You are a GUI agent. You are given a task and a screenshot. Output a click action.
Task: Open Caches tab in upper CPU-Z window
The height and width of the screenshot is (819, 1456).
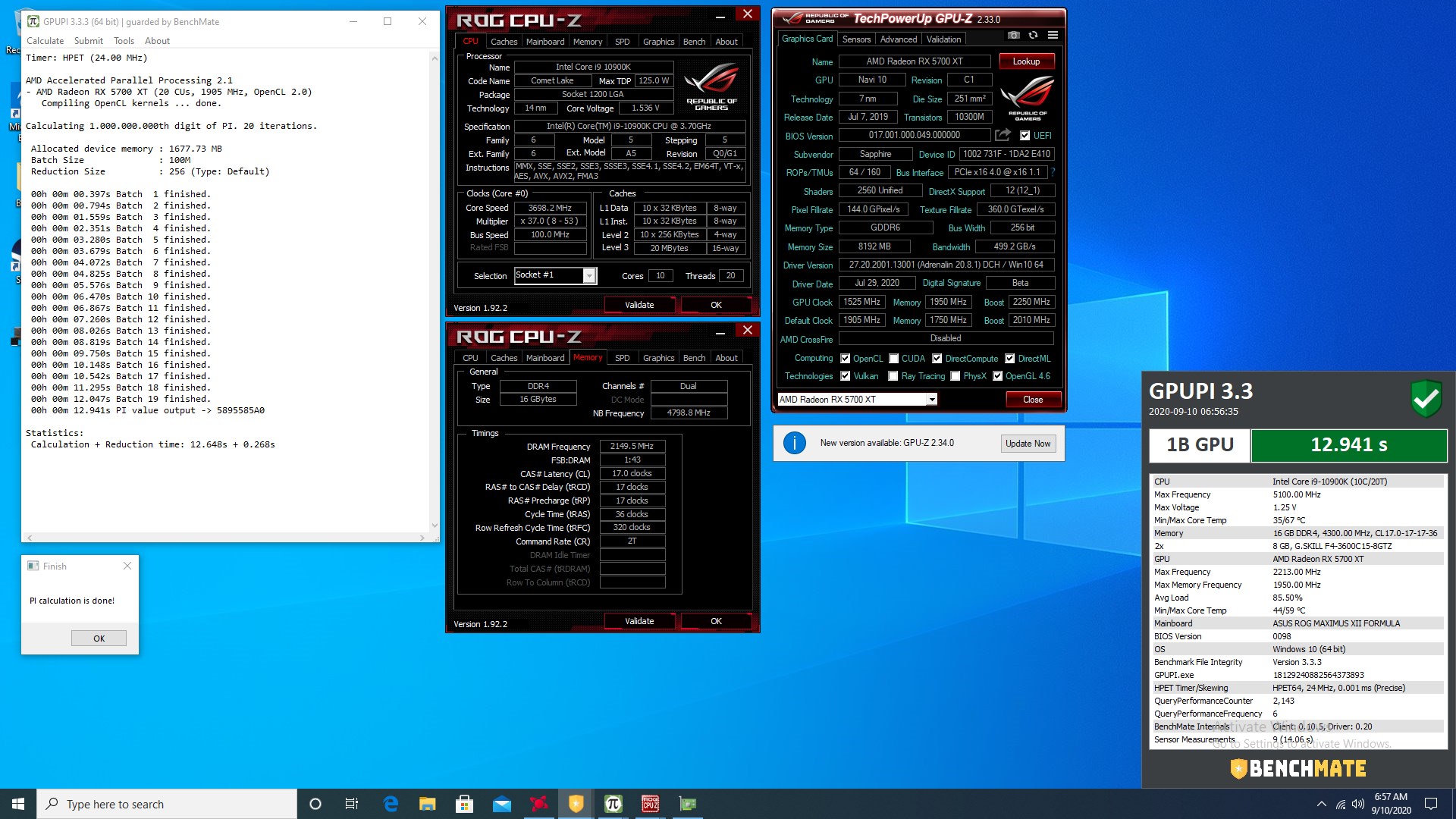[504, 42]
